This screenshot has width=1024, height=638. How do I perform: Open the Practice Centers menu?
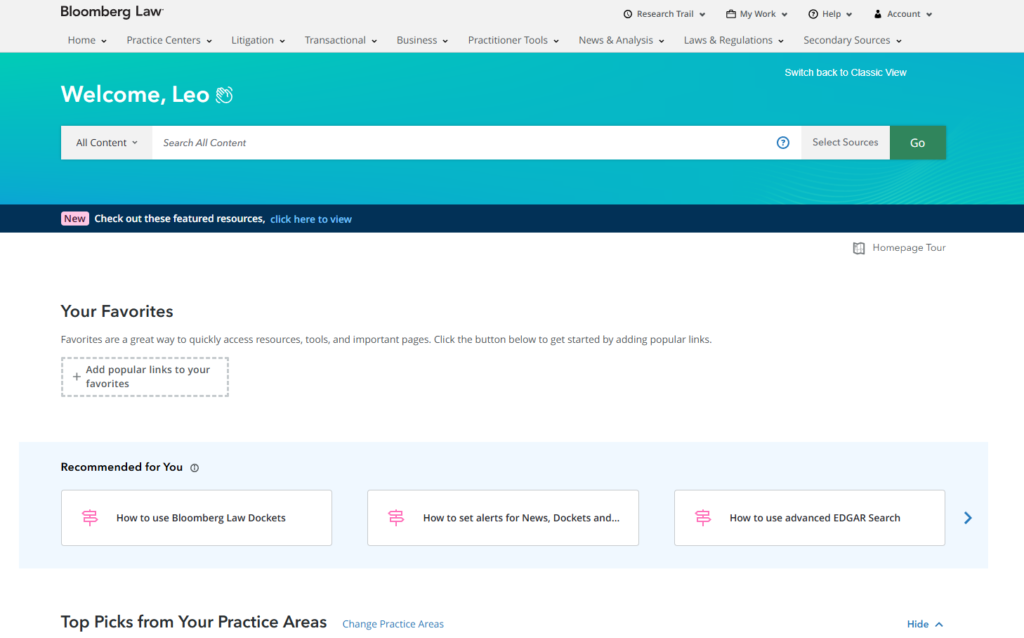pyautogui.click(x=169, y=40)
